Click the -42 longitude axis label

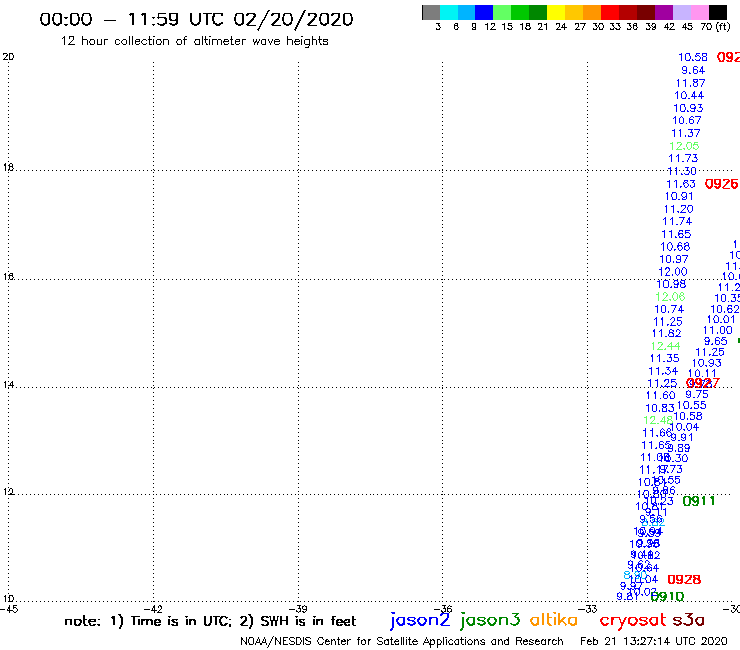[154, 609]
